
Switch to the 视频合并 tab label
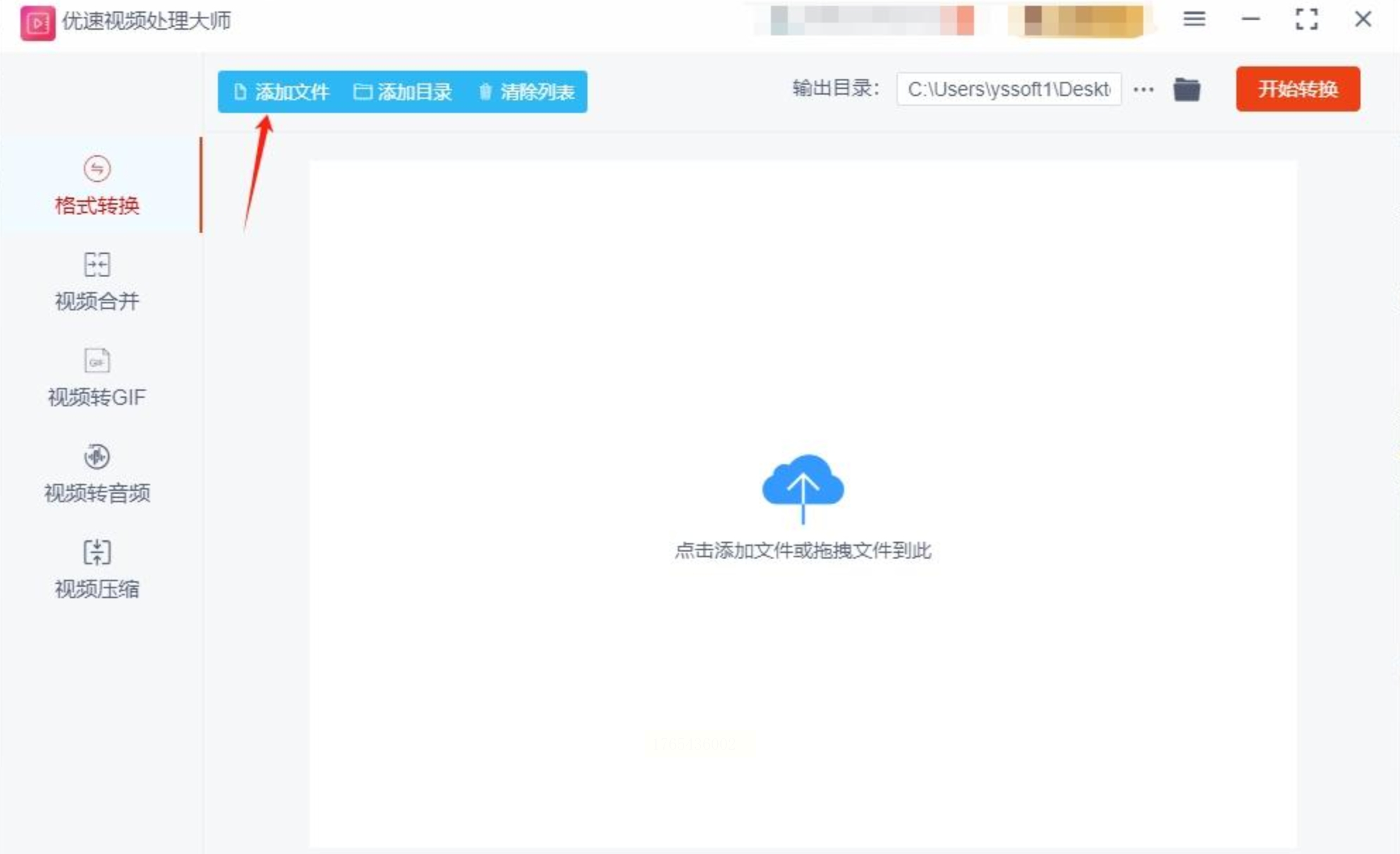[97, 302]
